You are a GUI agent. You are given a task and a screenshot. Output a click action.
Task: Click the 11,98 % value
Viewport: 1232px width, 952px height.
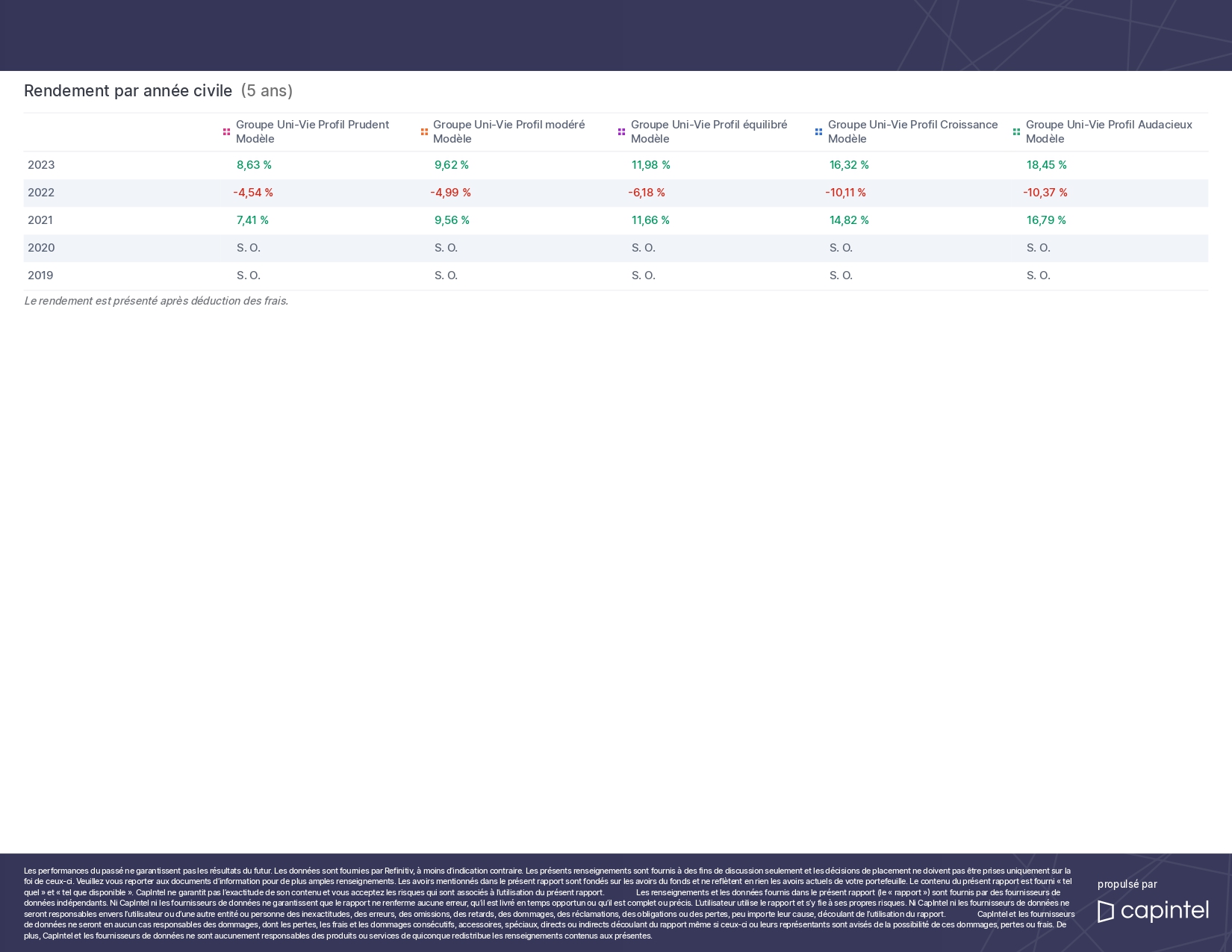coord(651,165)
